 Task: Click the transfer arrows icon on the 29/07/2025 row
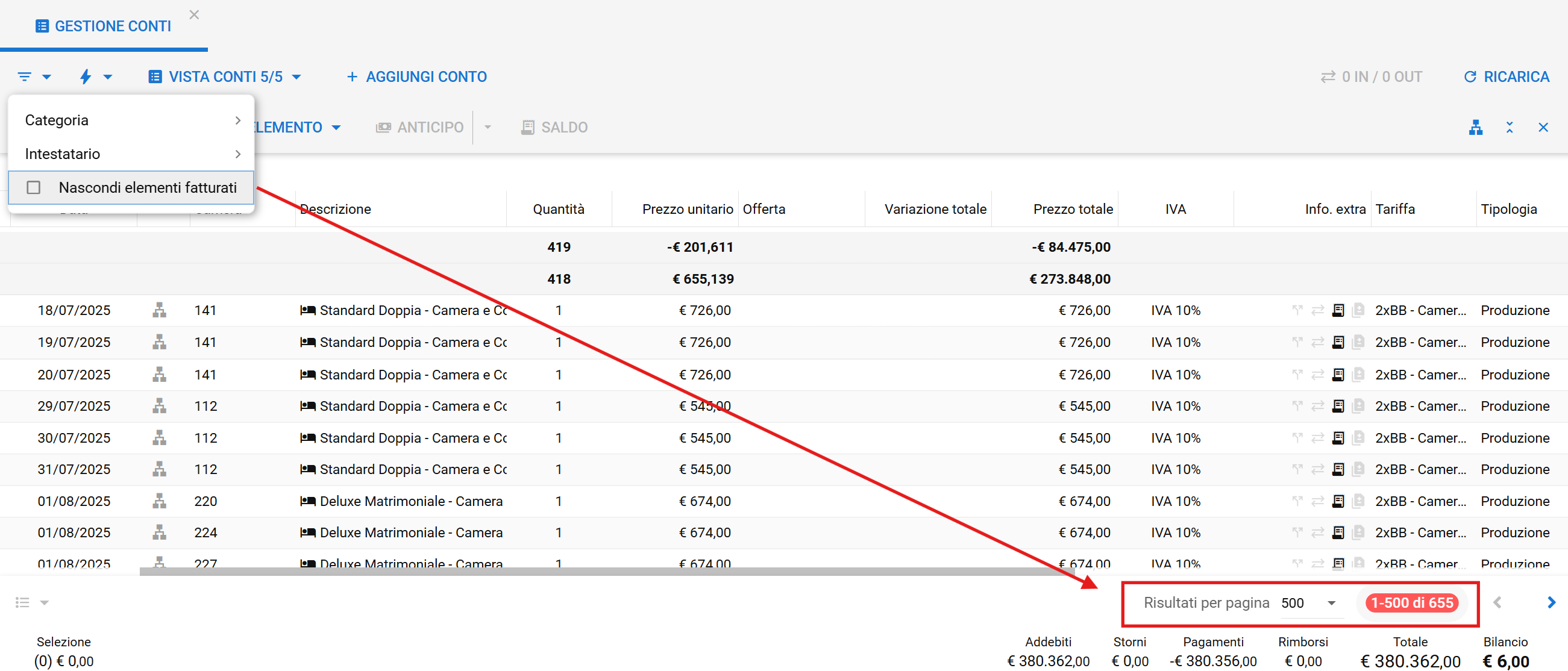[x=1317, y=406]
